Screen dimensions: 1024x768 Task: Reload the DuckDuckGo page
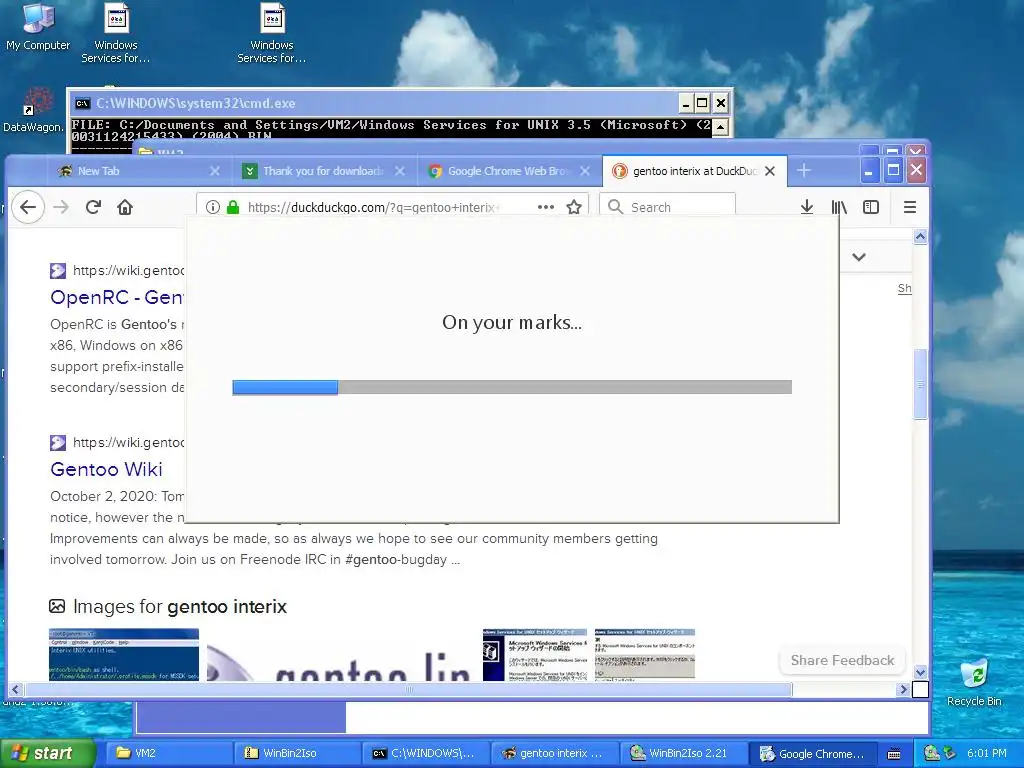tap(93, 207)
